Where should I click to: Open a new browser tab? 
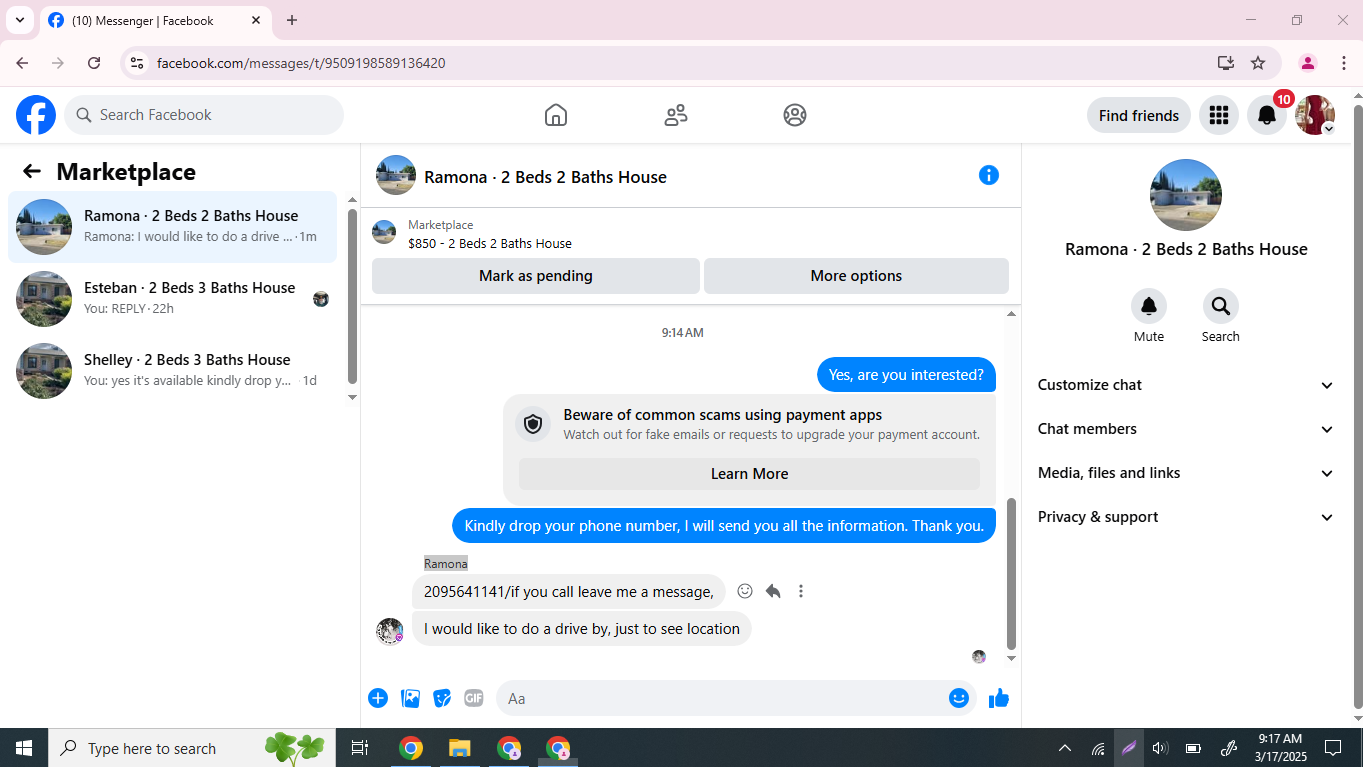292,20
